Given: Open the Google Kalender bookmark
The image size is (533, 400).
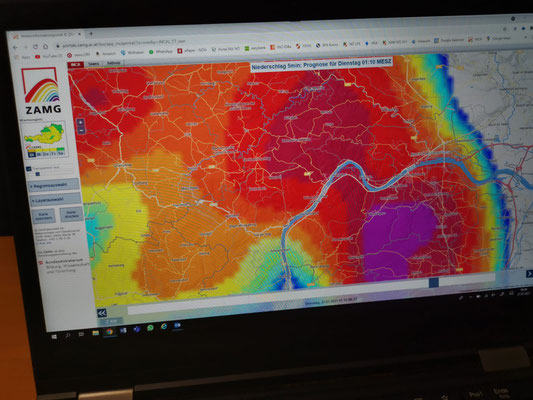Looking at the screenshot, I should click(x=449, y=40).
